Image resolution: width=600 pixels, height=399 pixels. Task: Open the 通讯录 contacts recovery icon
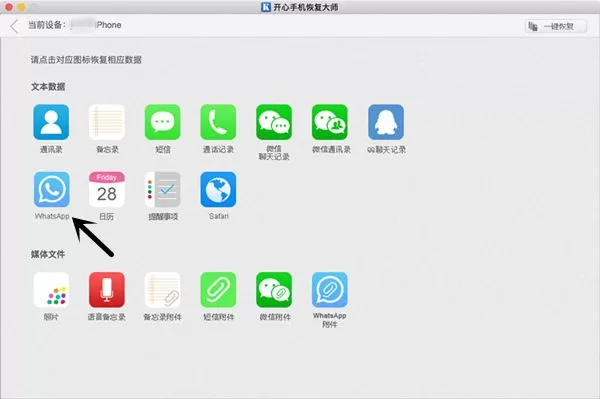(51, 122)
